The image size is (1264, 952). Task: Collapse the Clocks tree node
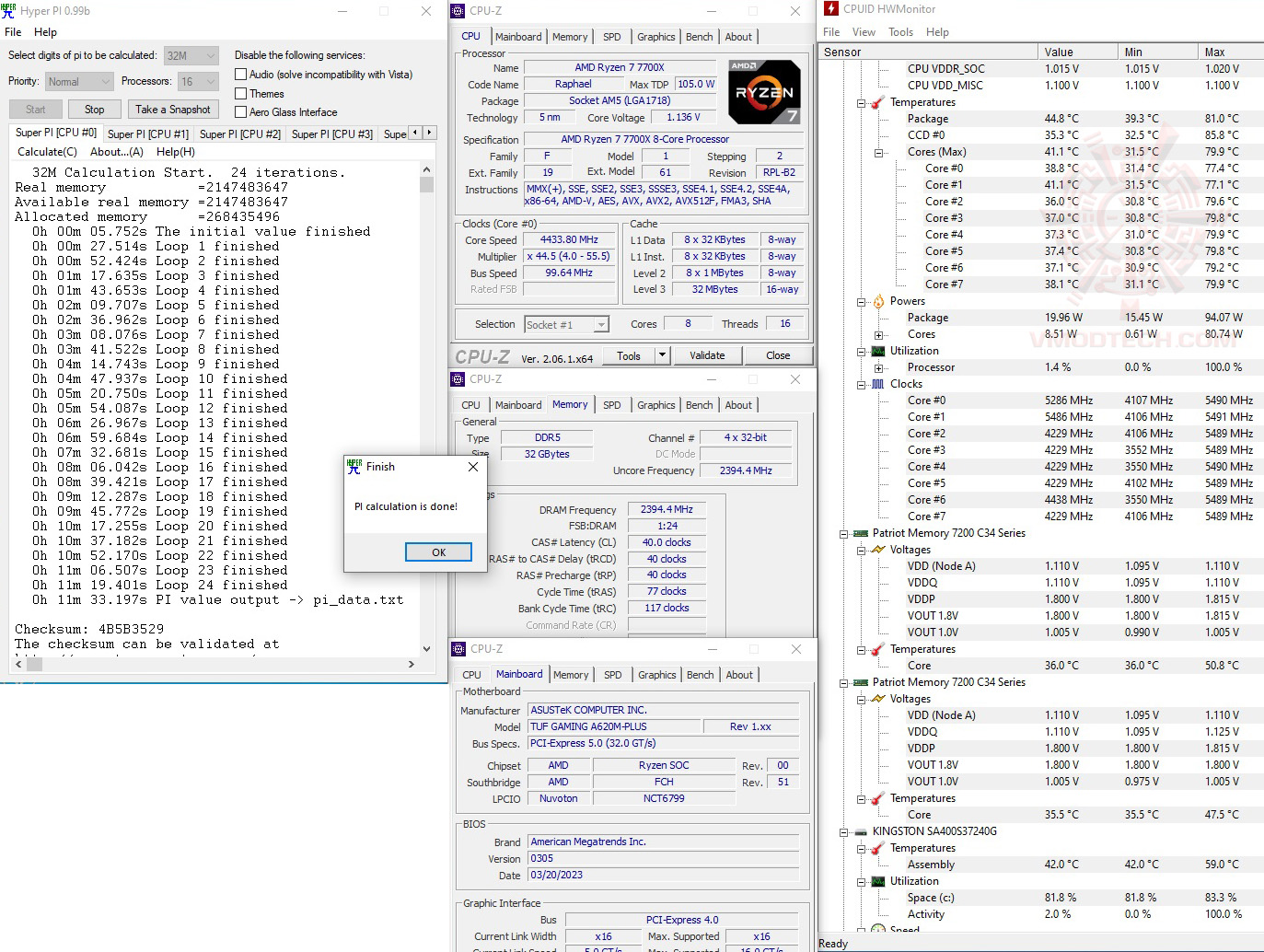coord(862,384)
